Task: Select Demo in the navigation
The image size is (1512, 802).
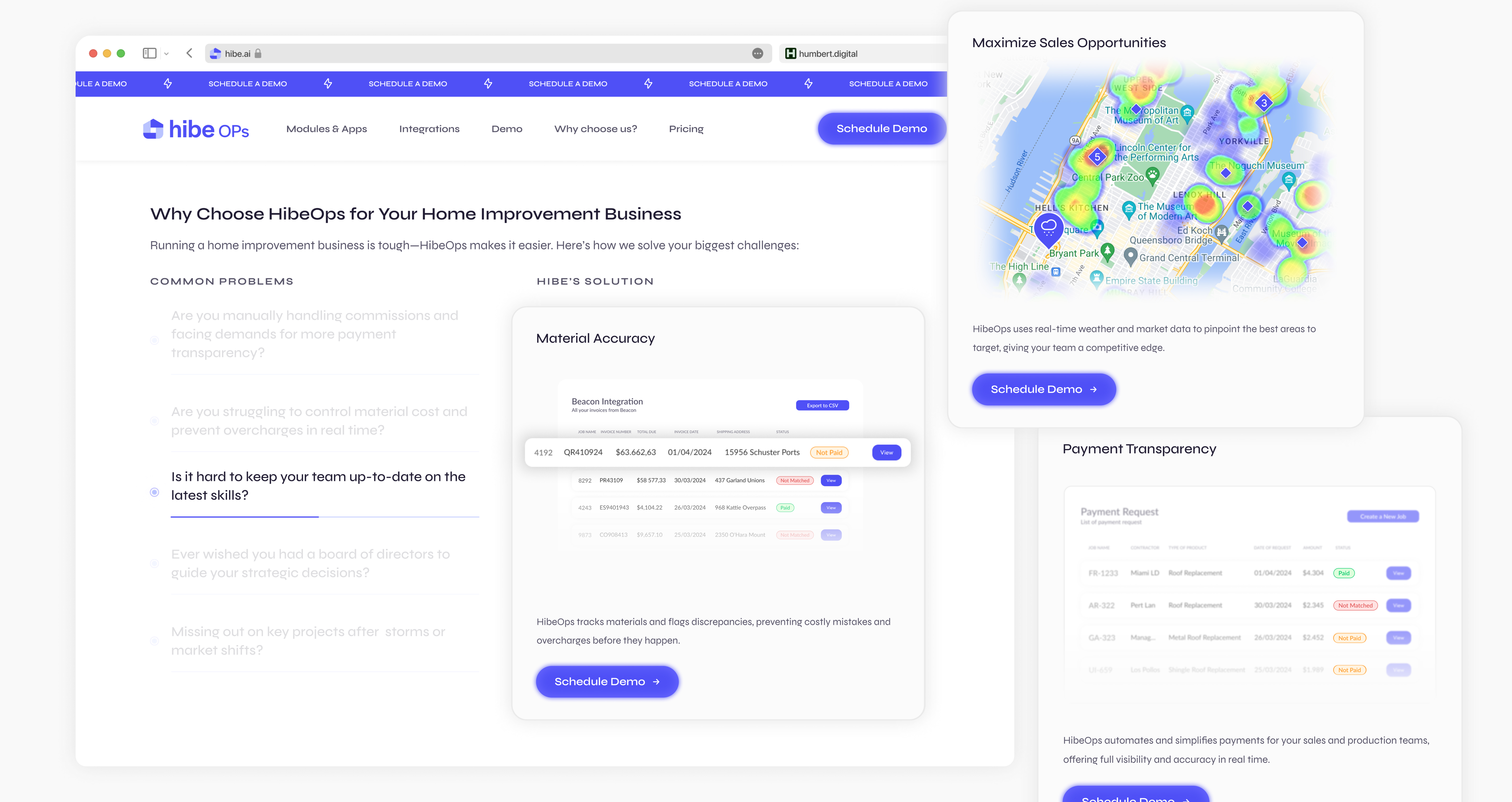Action: point(507,129)
